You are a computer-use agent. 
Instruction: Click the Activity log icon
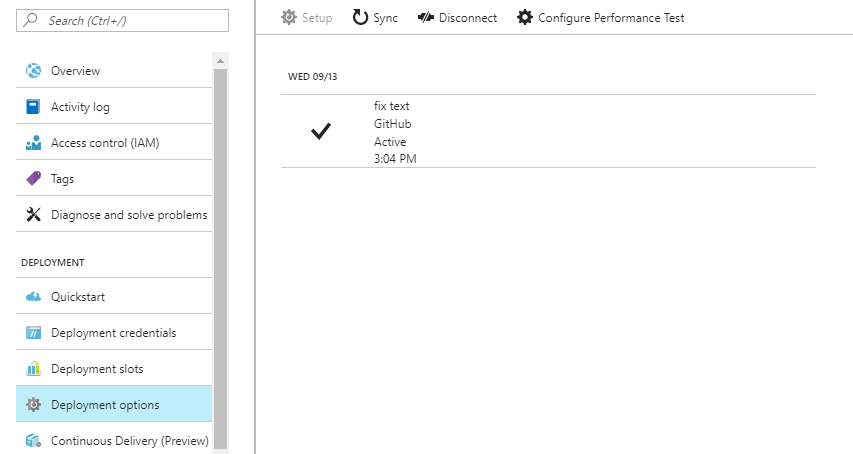tap(33, 107)
